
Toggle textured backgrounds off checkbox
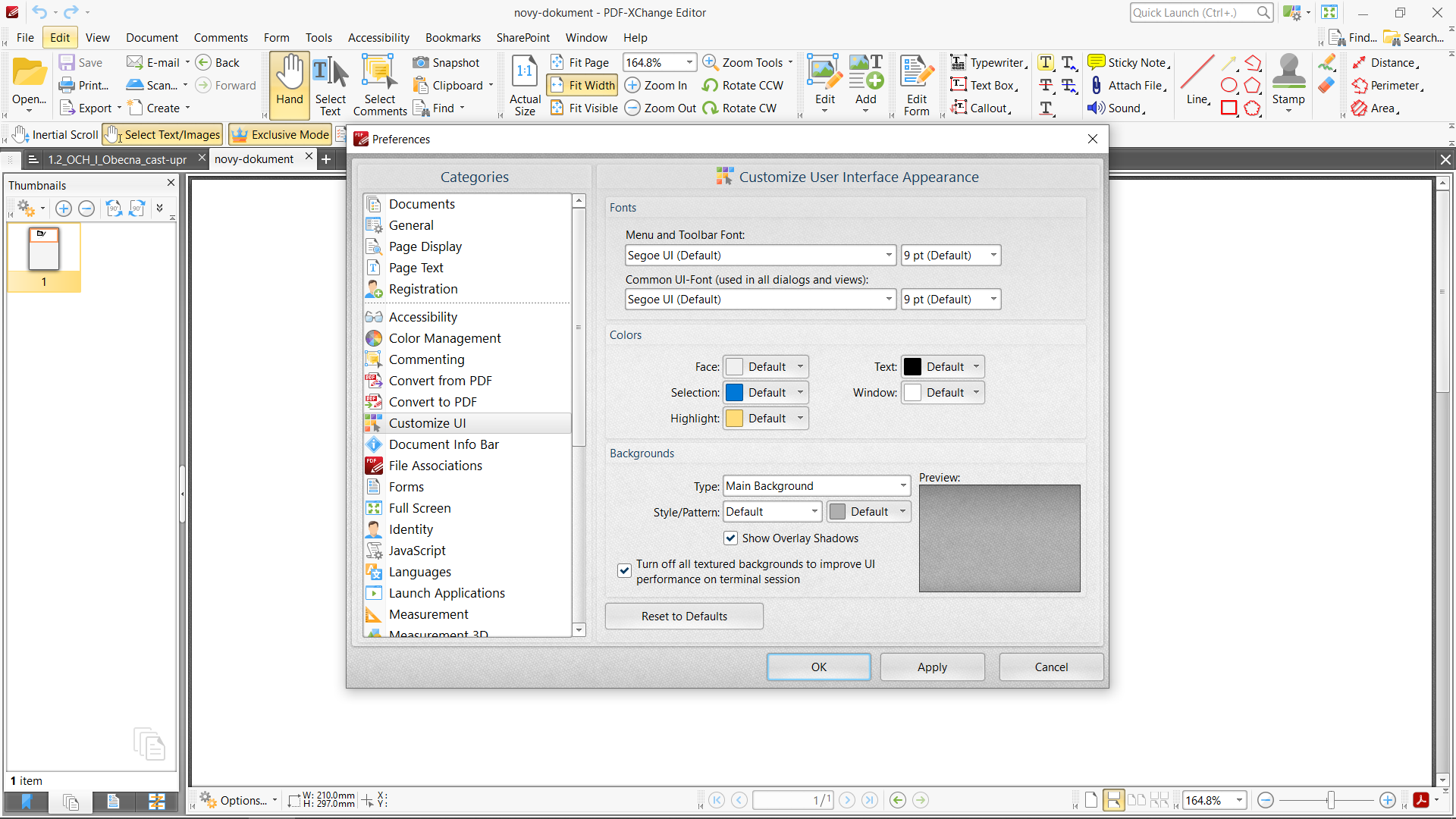624,570
